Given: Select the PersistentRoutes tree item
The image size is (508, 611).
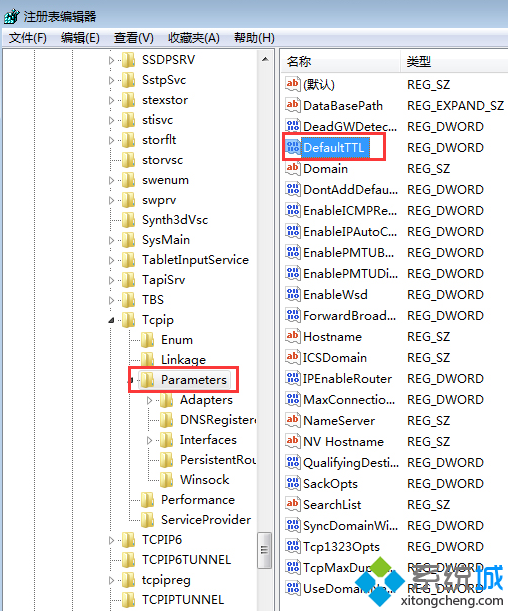Looking at the screenshot, I should [x=218, y=460].
